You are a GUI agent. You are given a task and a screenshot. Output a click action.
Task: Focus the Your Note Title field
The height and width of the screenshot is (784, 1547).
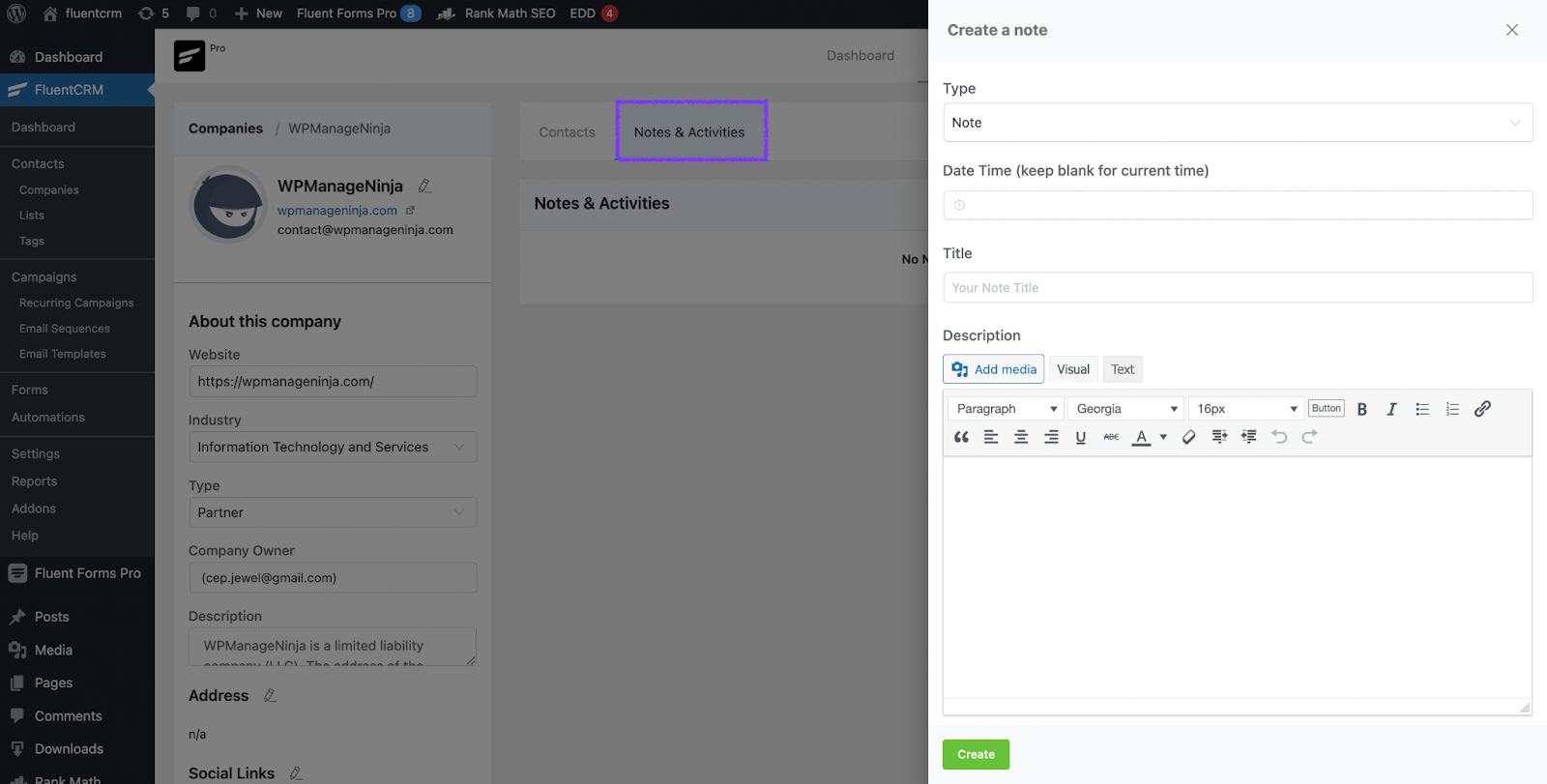click(1238, 288)
